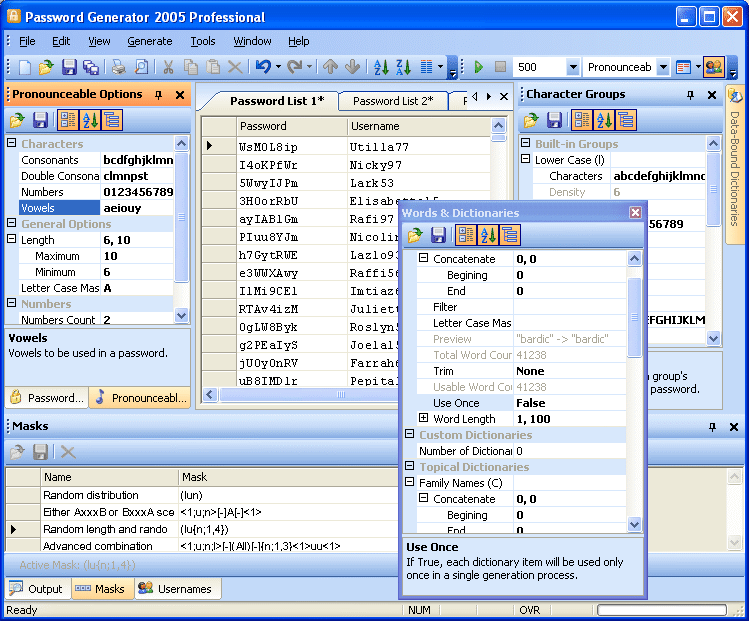This screenshot has width=749, height=621.
Task: Click the Copy icon in main toolbar
Action: click(x=191, y=67)
